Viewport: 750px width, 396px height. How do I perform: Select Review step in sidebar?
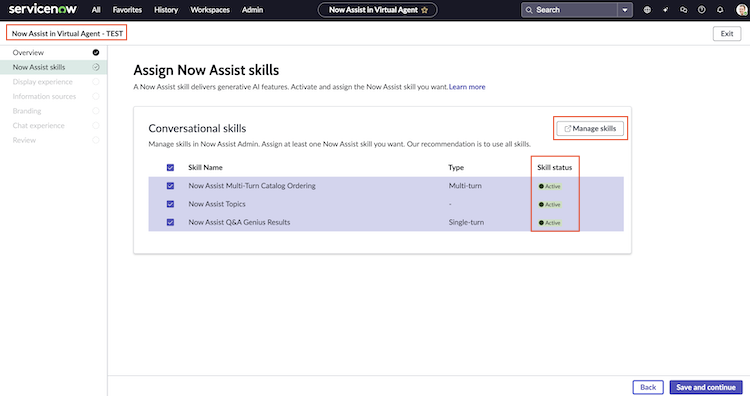pos(54,140)
